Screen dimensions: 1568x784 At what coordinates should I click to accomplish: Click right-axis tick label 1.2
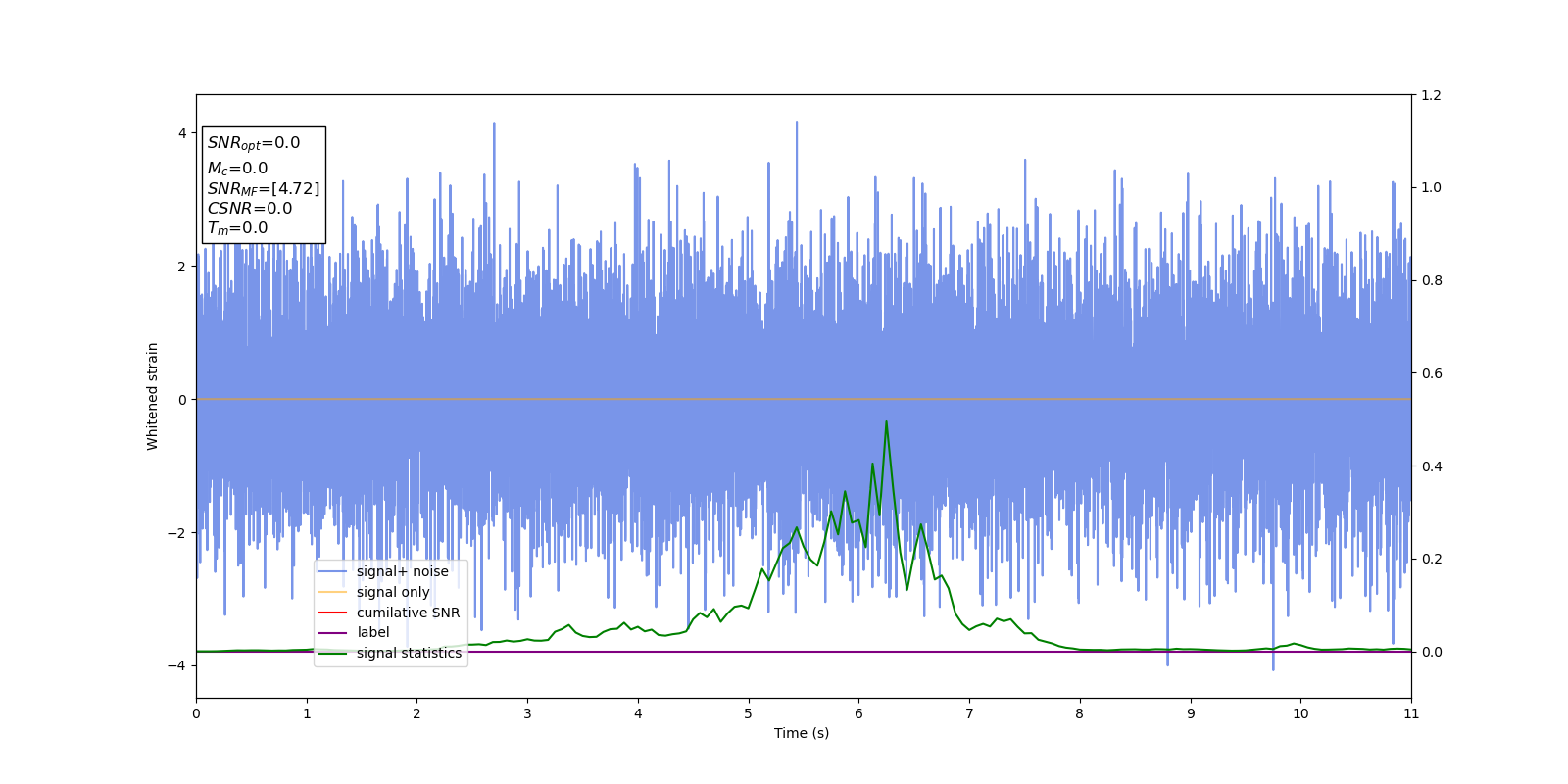click(1432, 95)
